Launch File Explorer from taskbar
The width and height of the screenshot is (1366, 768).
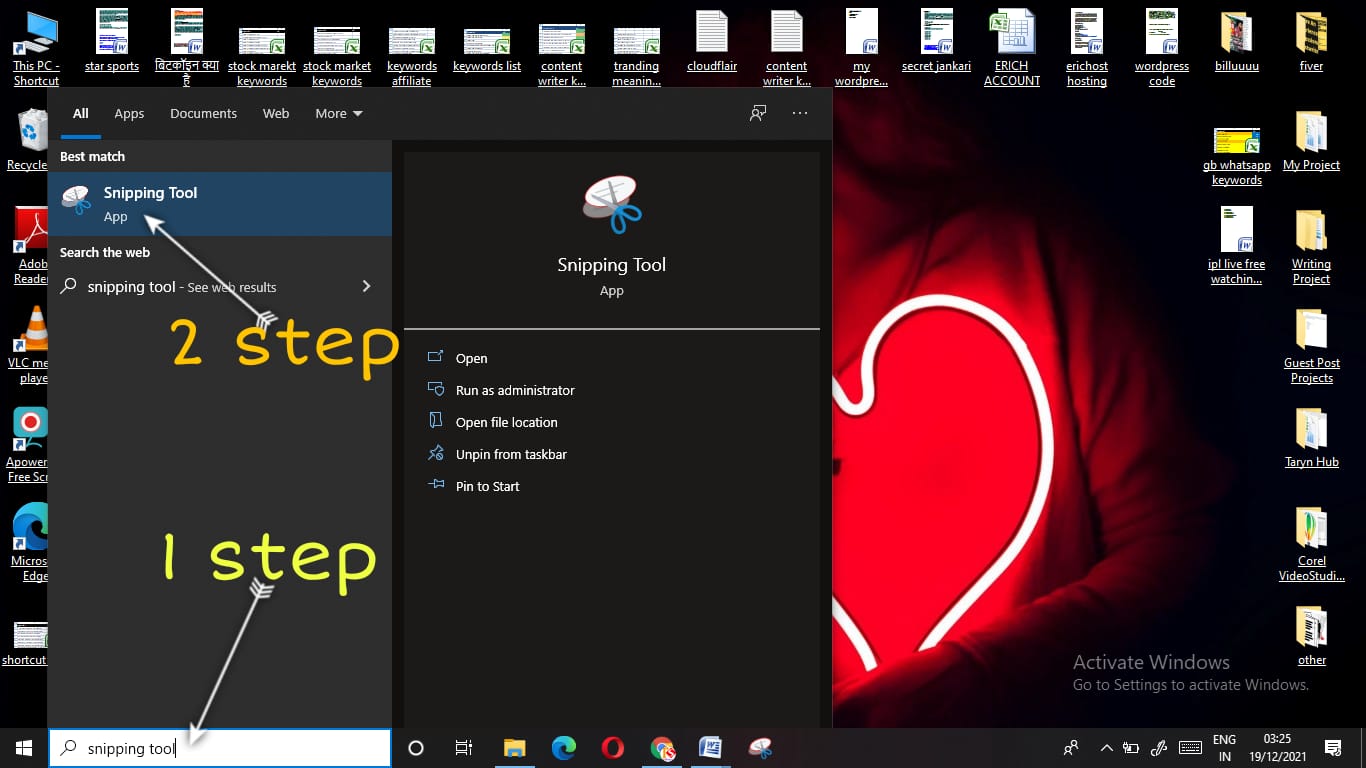point(514,748)
